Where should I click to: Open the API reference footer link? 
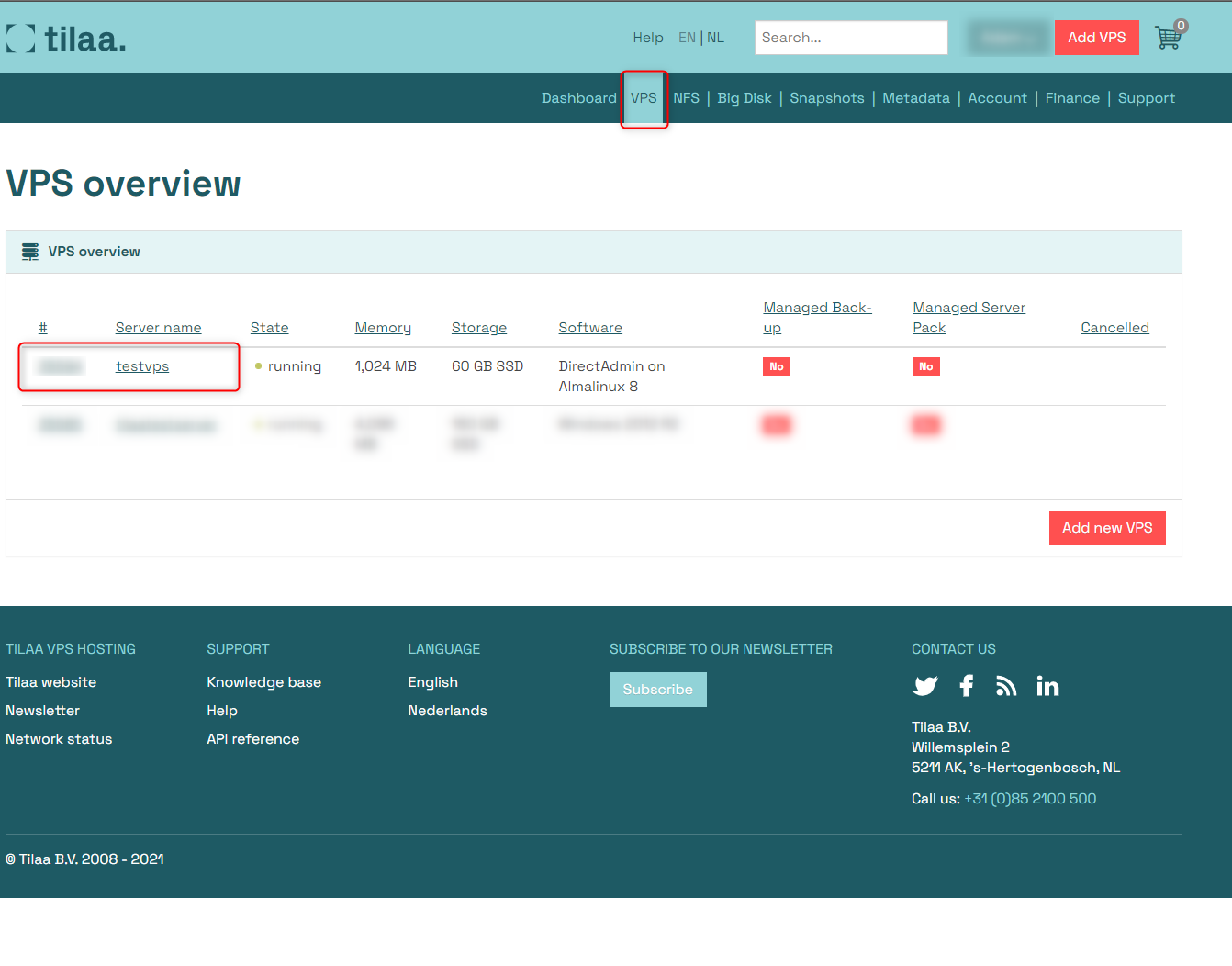[x=252, y=739]
